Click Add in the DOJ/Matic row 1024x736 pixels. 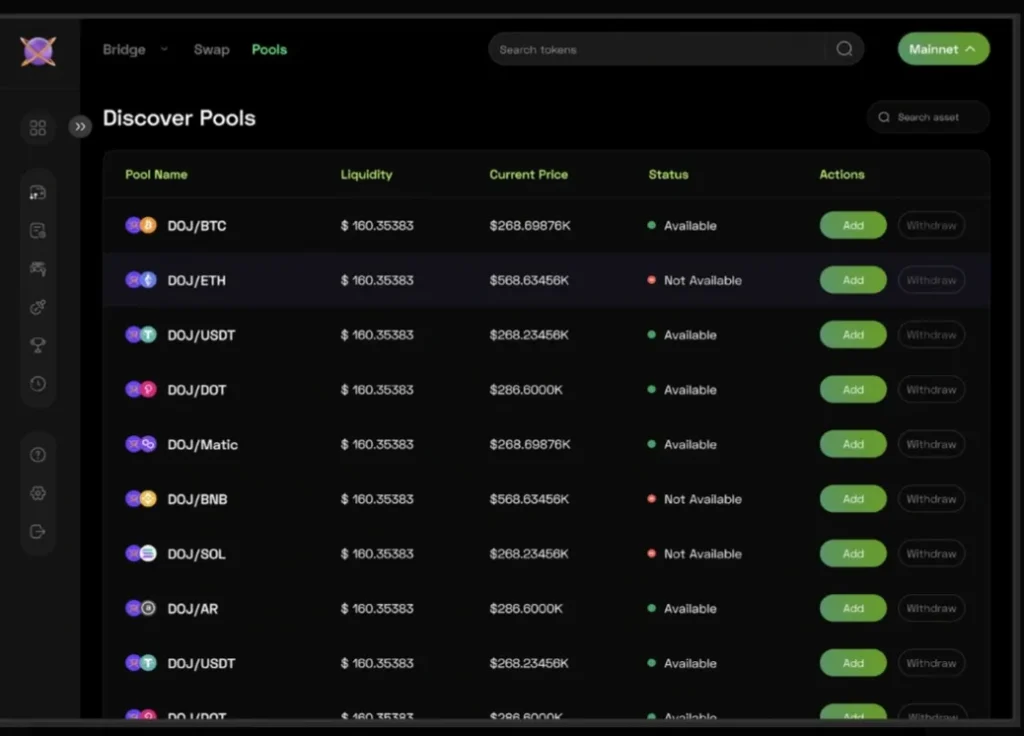point(853,444)
